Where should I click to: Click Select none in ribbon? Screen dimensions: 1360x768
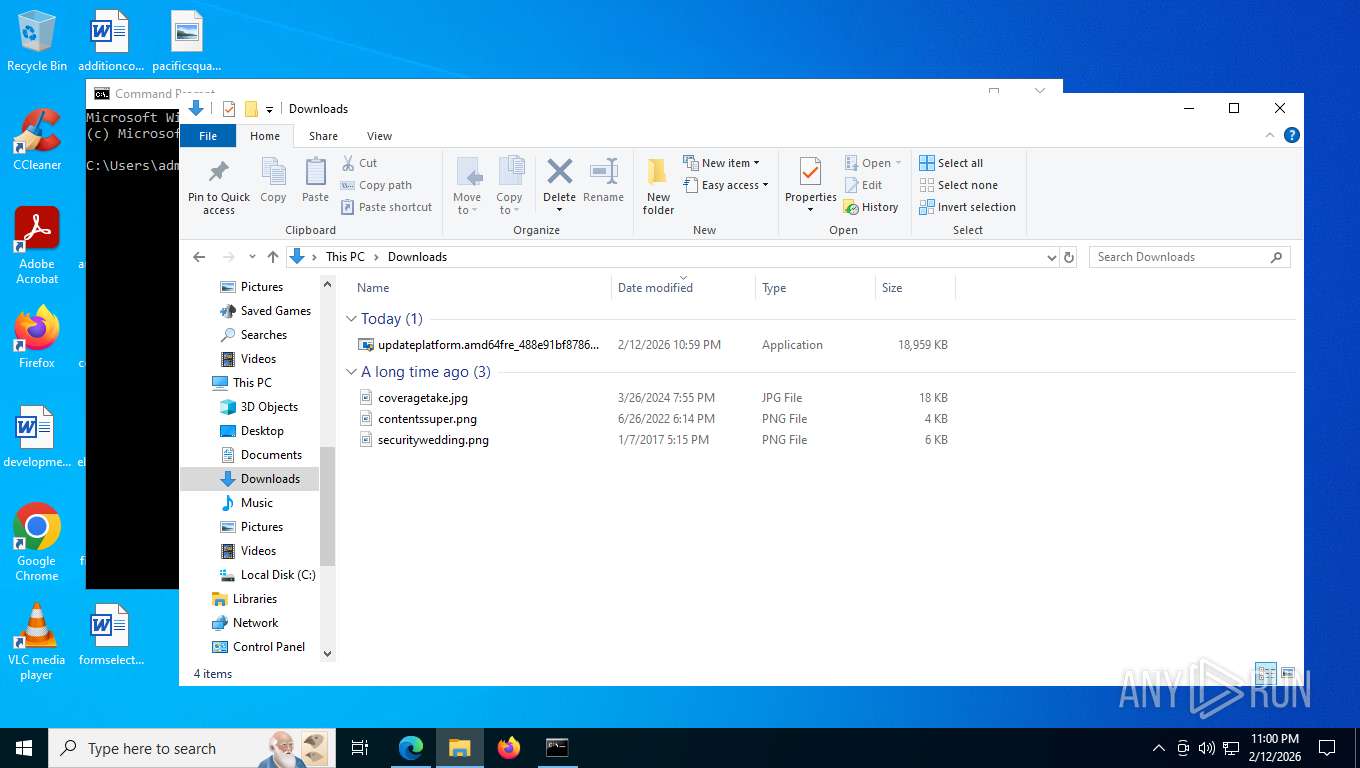[958, 185]
